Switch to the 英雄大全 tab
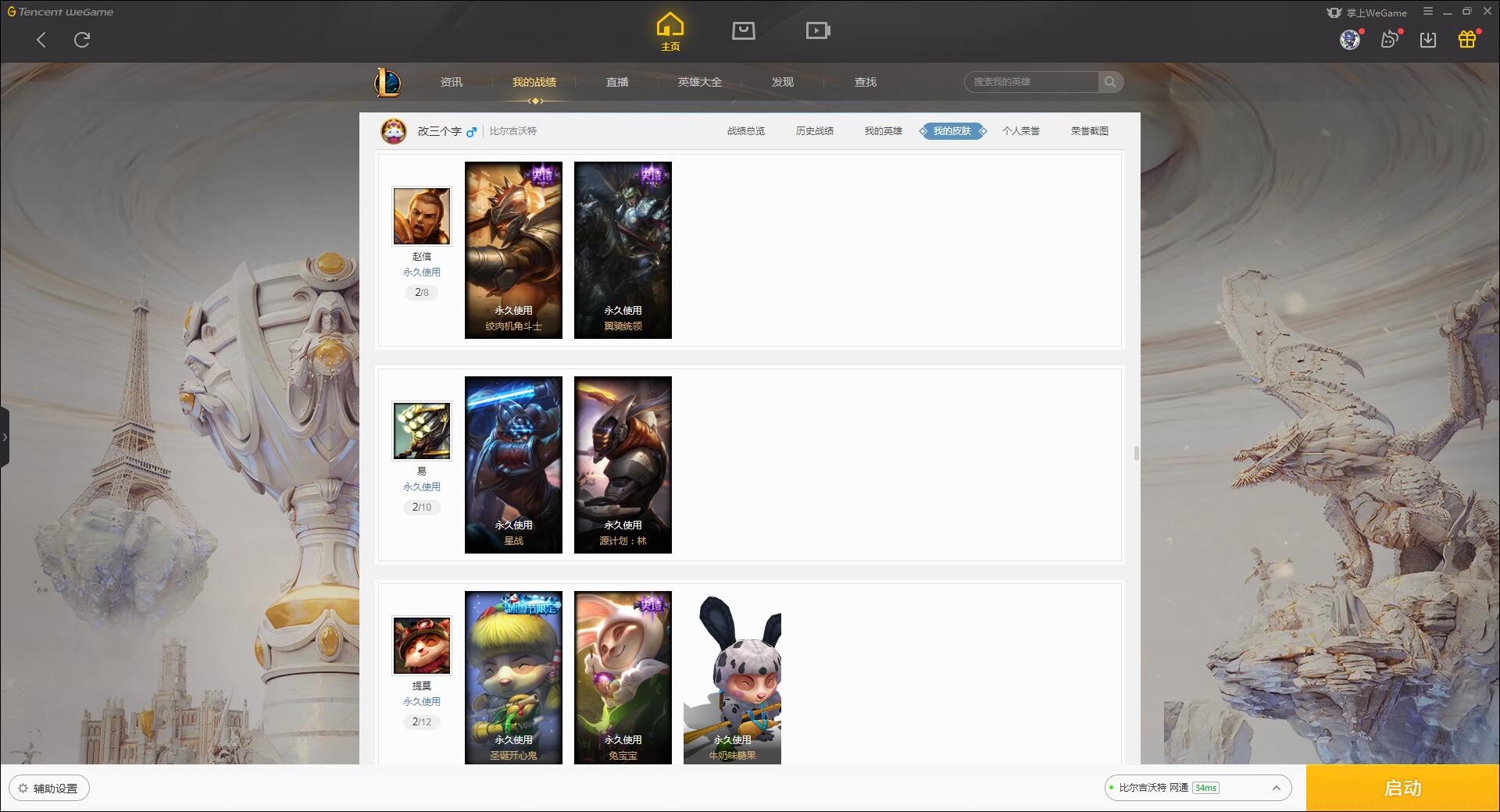The height and width of the screenshot is (812, 1500). (700, 82)
